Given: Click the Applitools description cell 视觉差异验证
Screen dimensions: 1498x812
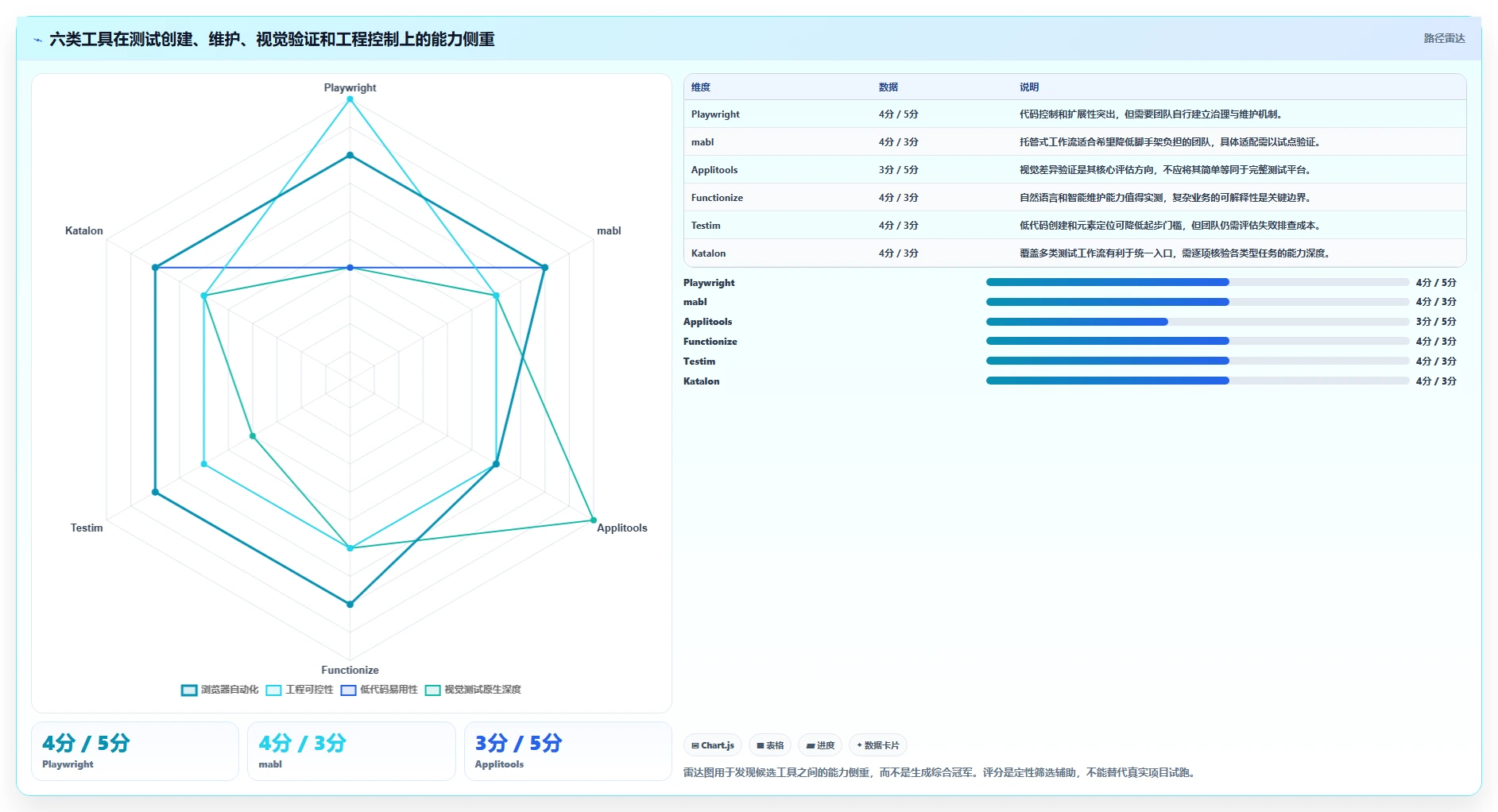Looking at the screenshot, I should (x=1165, y=170).
